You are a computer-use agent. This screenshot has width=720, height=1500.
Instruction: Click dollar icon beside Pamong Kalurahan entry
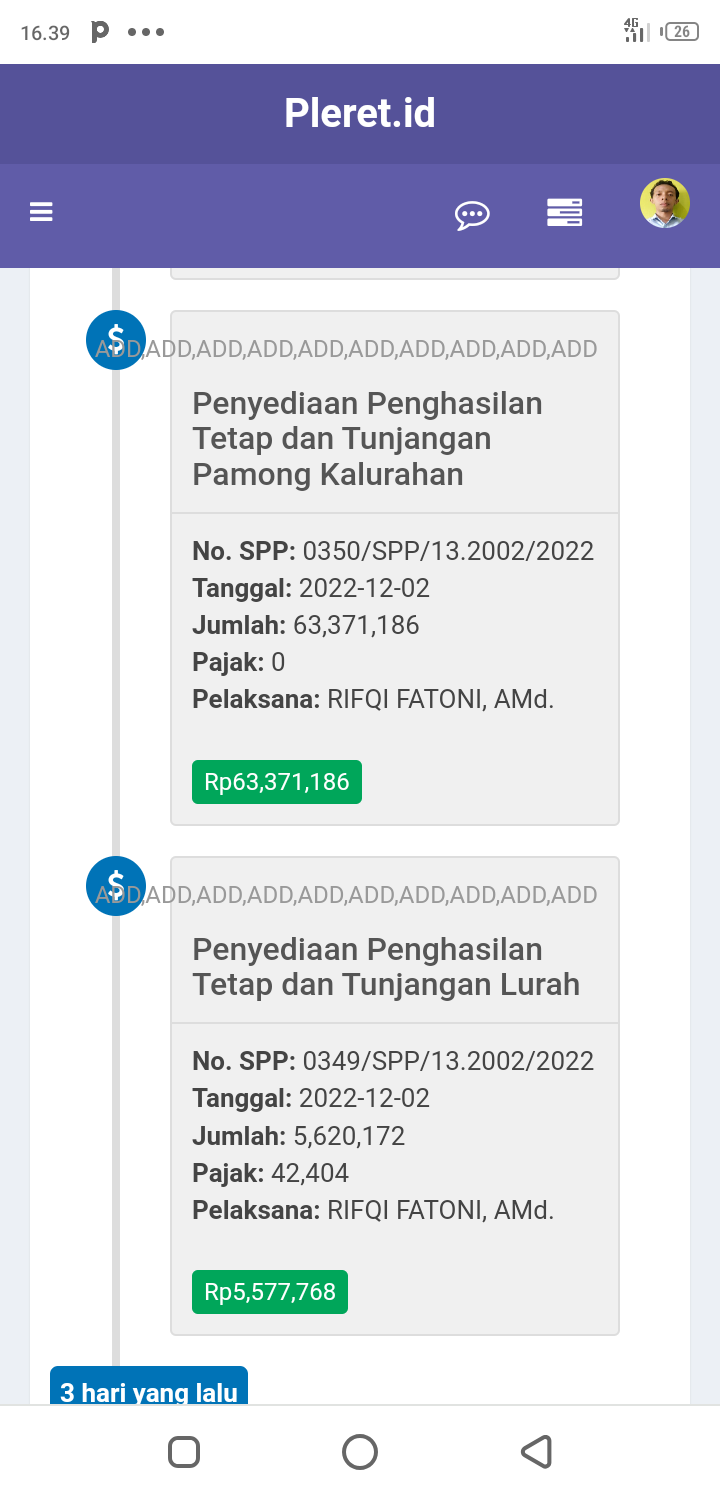[116, 340]
